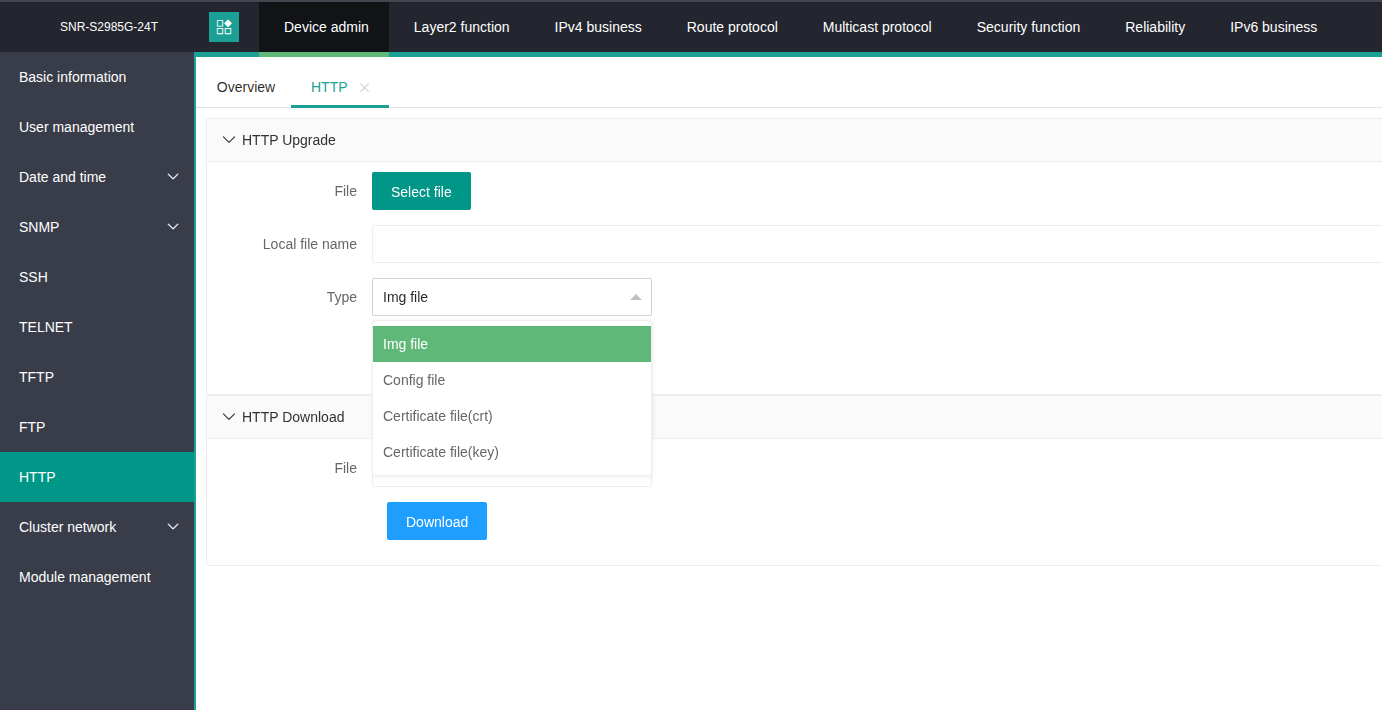Open Module management in sidebar
The width and height of the screenshot is (1382, 710).
97,577
